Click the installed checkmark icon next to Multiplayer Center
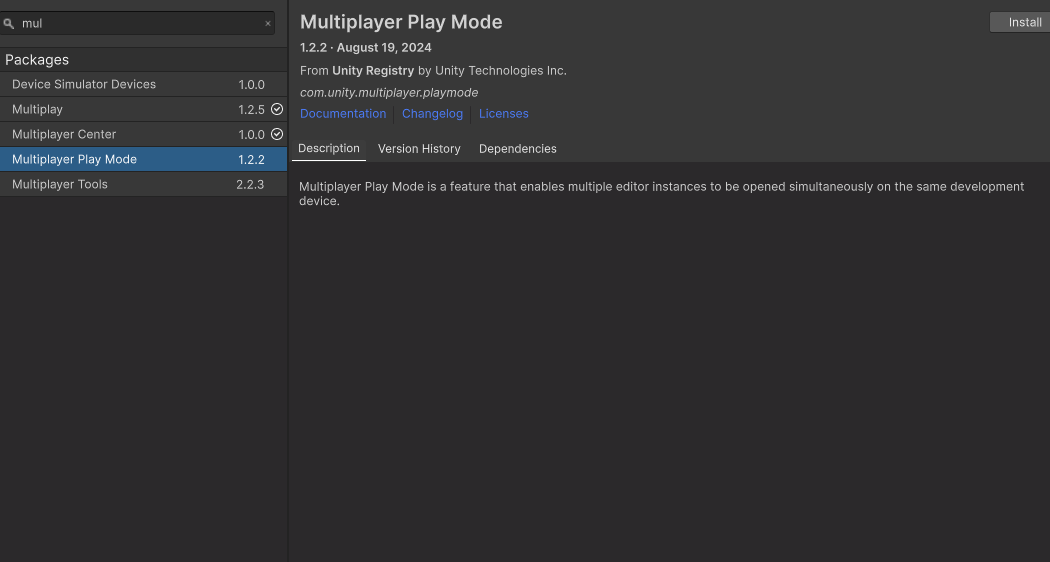The height and width of the screenshot is (562, 1050). click(x=277, y=134)
